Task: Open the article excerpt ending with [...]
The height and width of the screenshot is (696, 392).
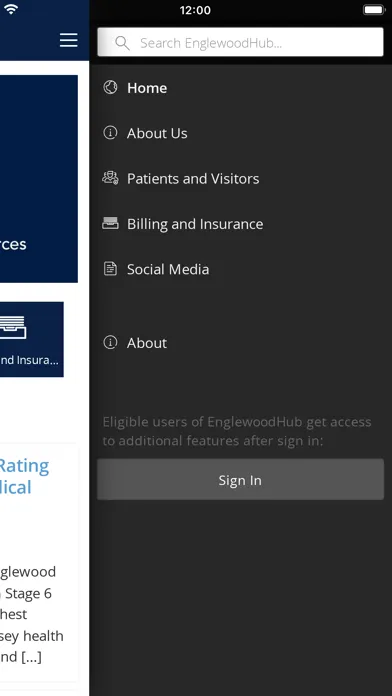Action: pos(32,614)
